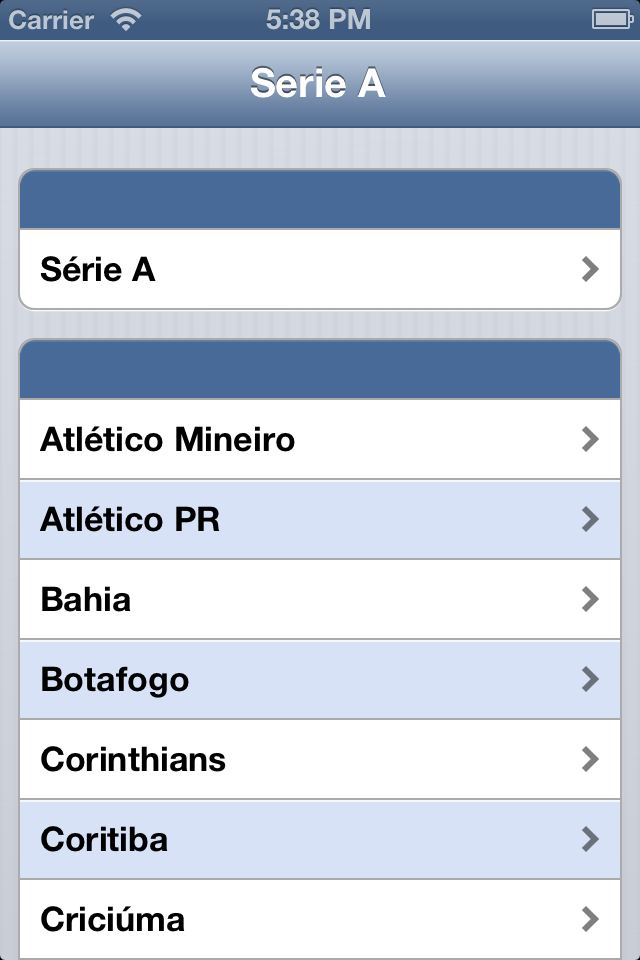The image size is (640, 960).
Task: Select the Série A league row
Action: tap(98, 270)
